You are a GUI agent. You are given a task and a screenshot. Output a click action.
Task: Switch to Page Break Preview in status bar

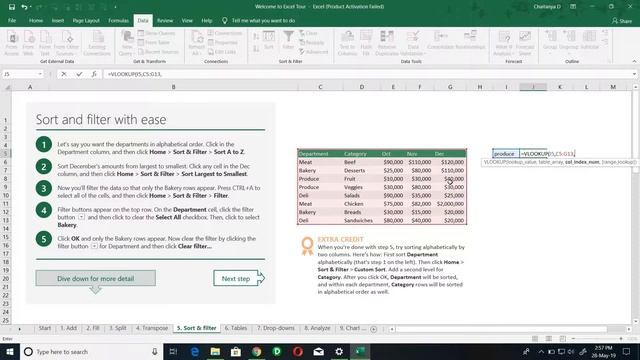(x=562, y=339)
